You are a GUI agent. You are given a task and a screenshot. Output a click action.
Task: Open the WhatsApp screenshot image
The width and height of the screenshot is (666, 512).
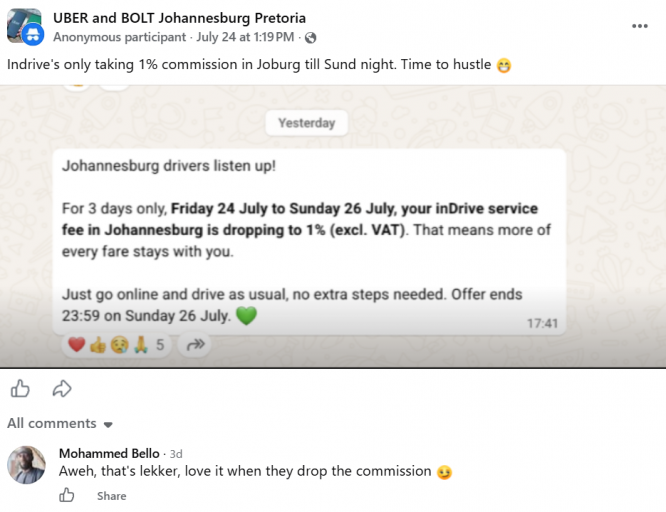(333, 226)
